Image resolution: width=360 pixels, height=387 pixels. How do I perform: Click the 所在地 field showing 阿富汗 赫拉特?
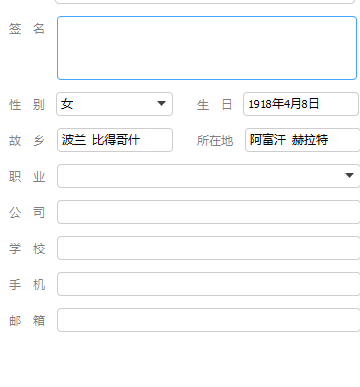coord(302,140)
